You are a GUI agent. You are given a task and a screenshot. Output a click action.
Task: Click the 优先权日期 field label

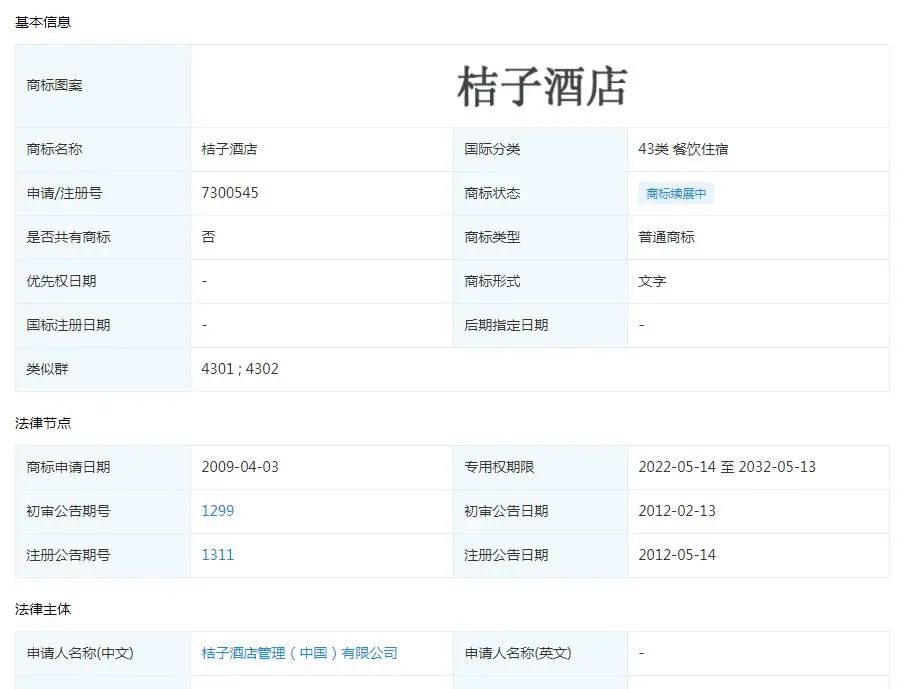(x=62, y=281)
